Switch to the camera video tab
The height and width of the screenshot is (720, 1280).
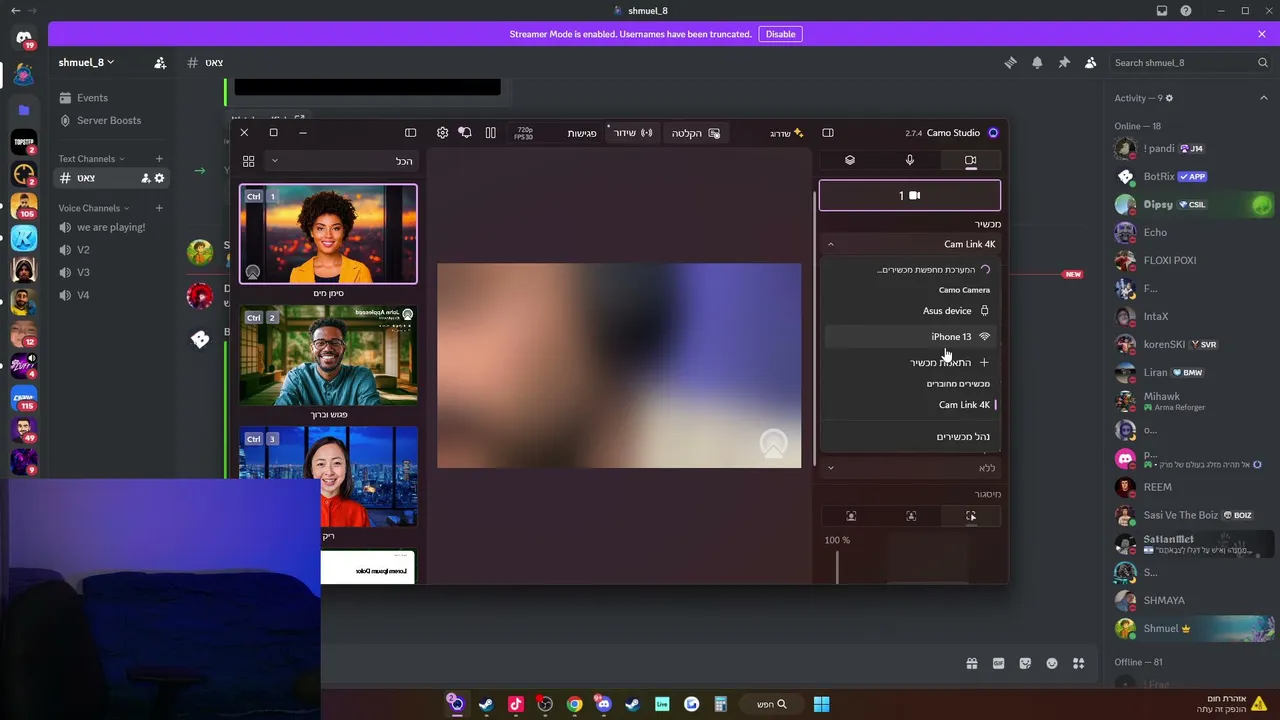point(970,160)
